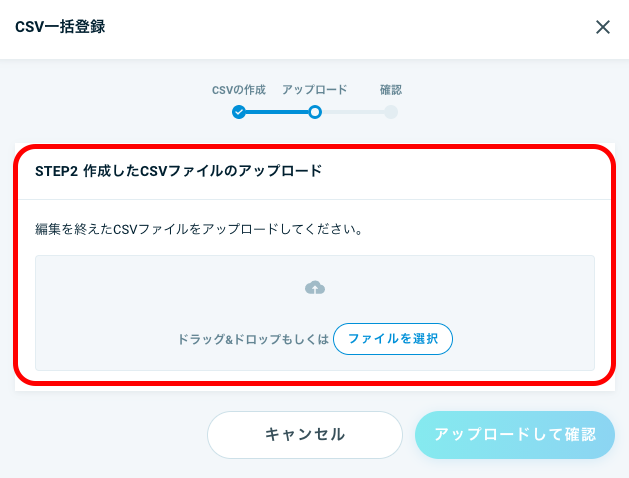629x478 pixels.
Task: Click the divider line under STEP2 heading
Action: (x=315, y=199)
